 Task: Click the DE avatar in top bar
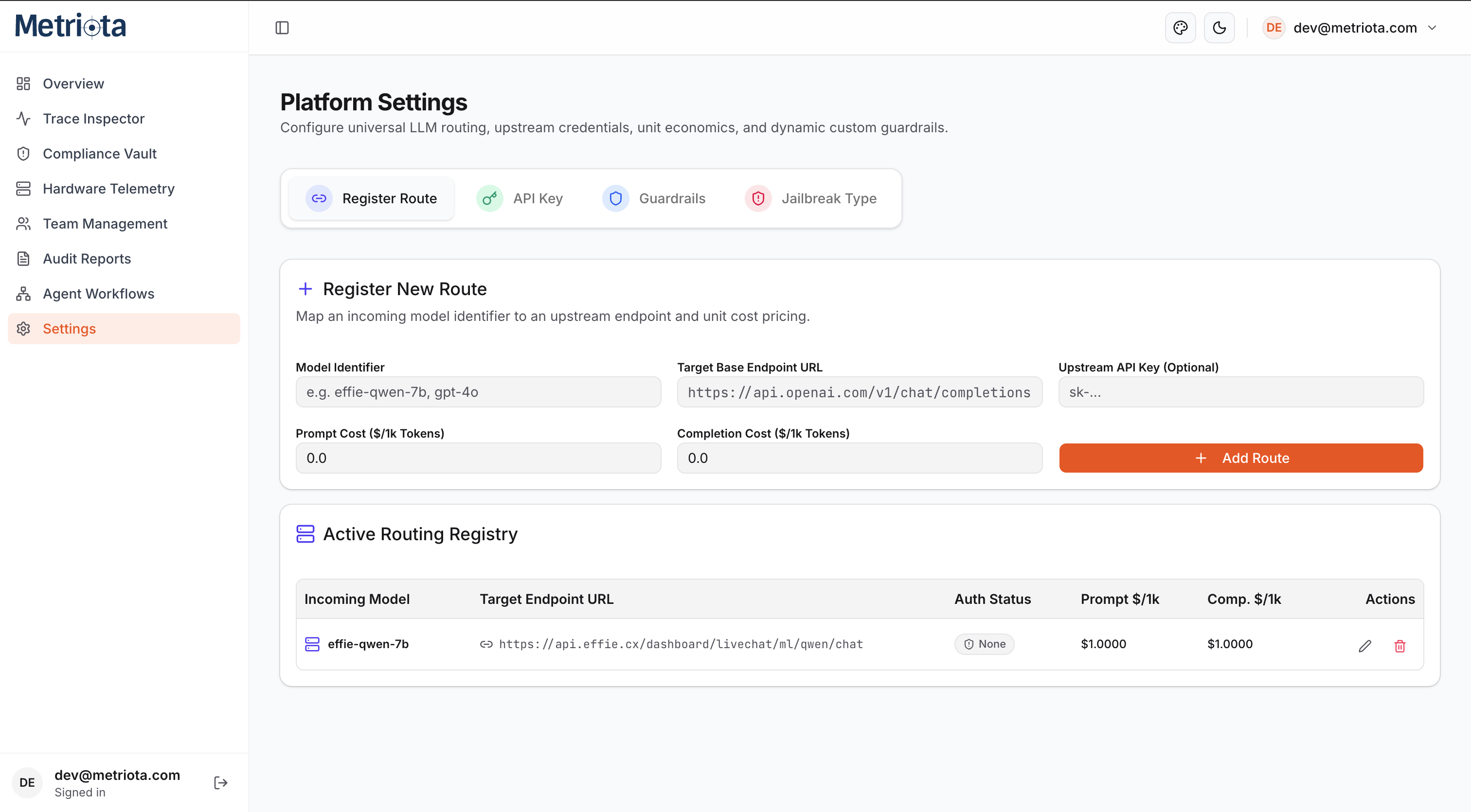pos(1274,27)
